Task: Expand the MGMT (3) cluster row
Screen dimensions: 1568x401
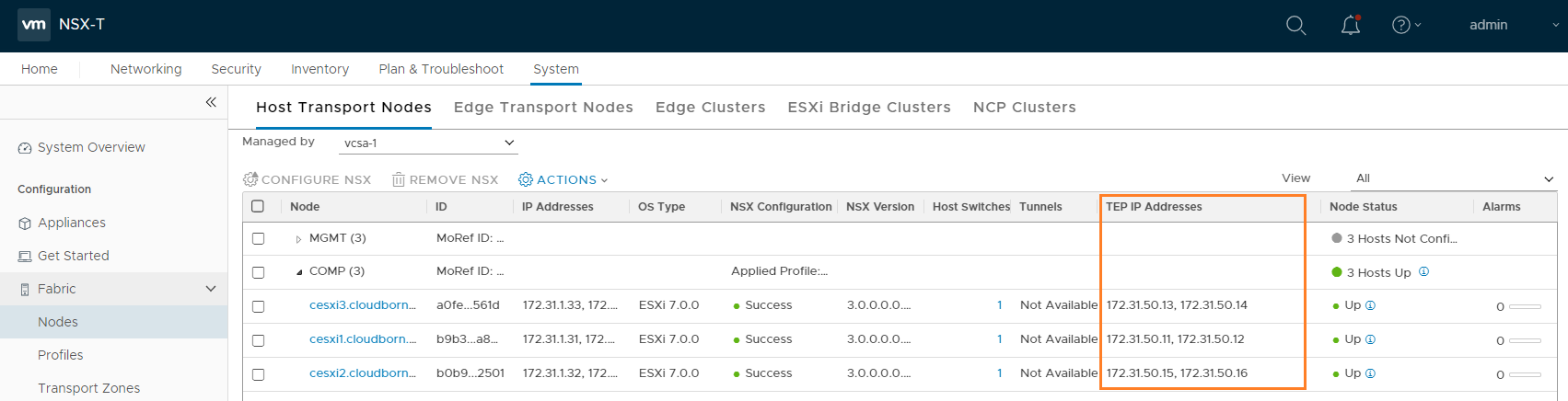Action: point(298,239)
